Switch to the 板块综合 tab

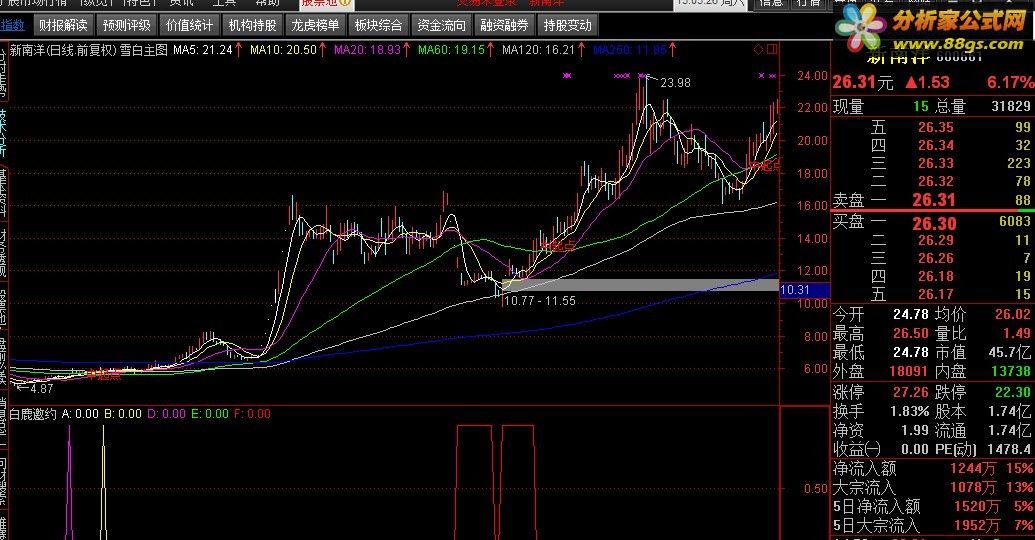click(x=379, y=26)
